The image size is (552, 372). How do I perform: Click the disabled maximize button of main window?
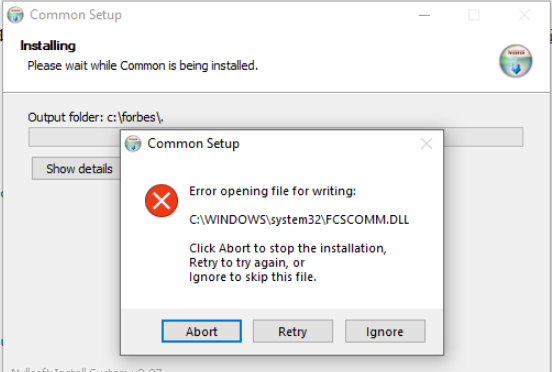[474, 15]
